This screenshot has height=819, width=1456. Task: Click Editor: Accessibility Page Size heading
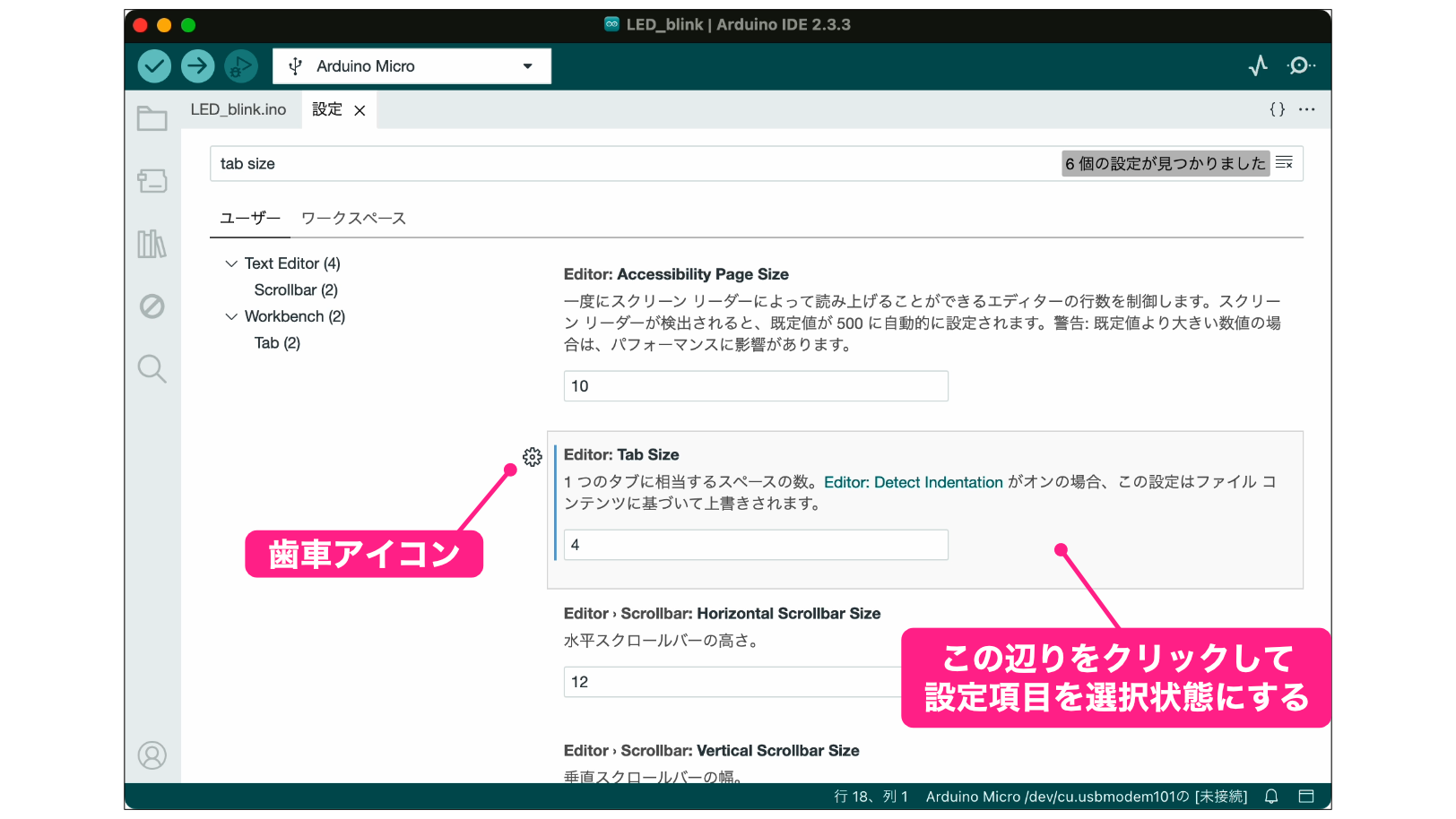coord(676,274)
